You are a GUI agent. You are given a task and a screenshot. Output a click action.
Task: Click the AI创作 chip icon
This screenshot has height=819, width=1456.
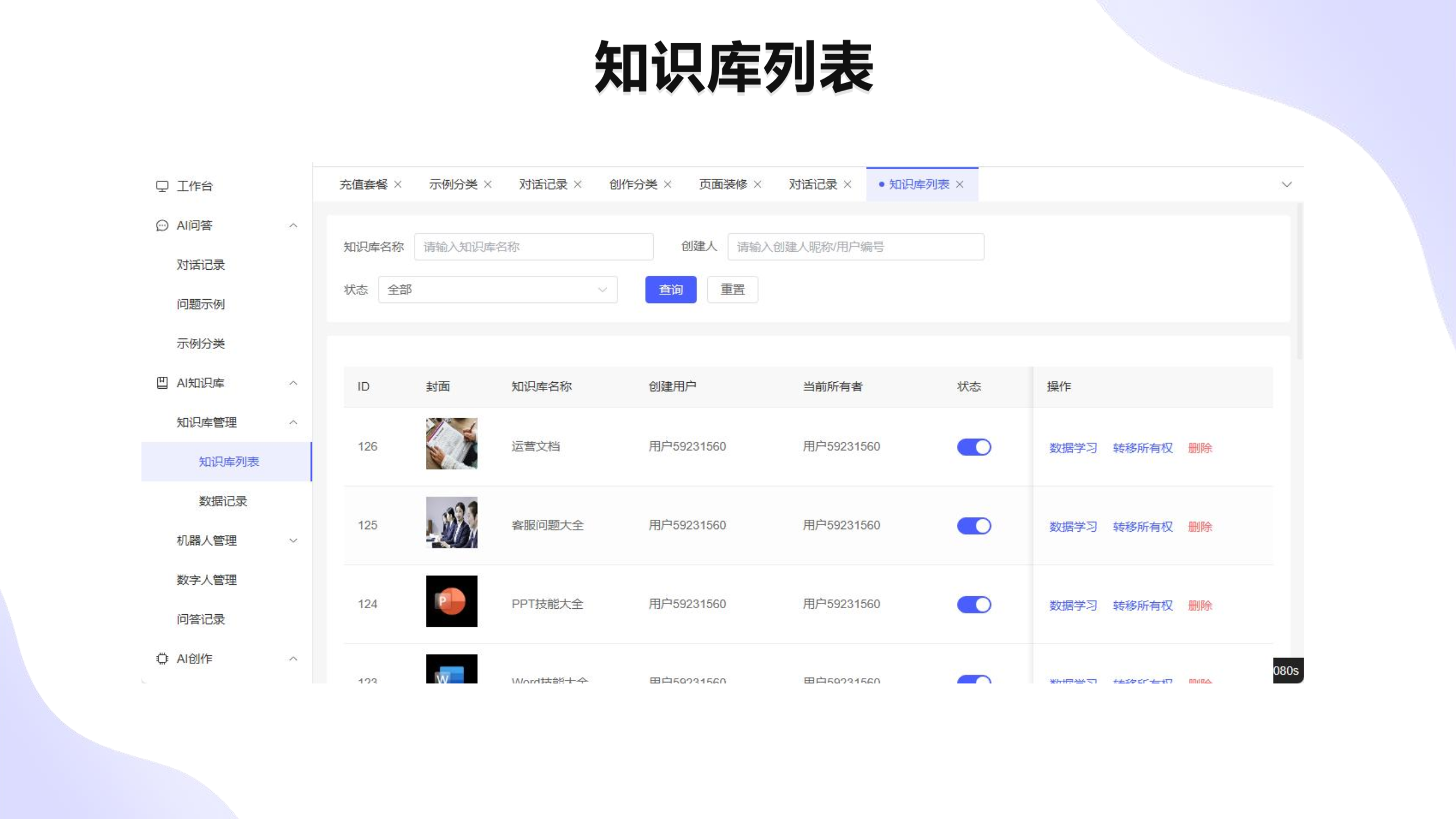pos(162,658)
